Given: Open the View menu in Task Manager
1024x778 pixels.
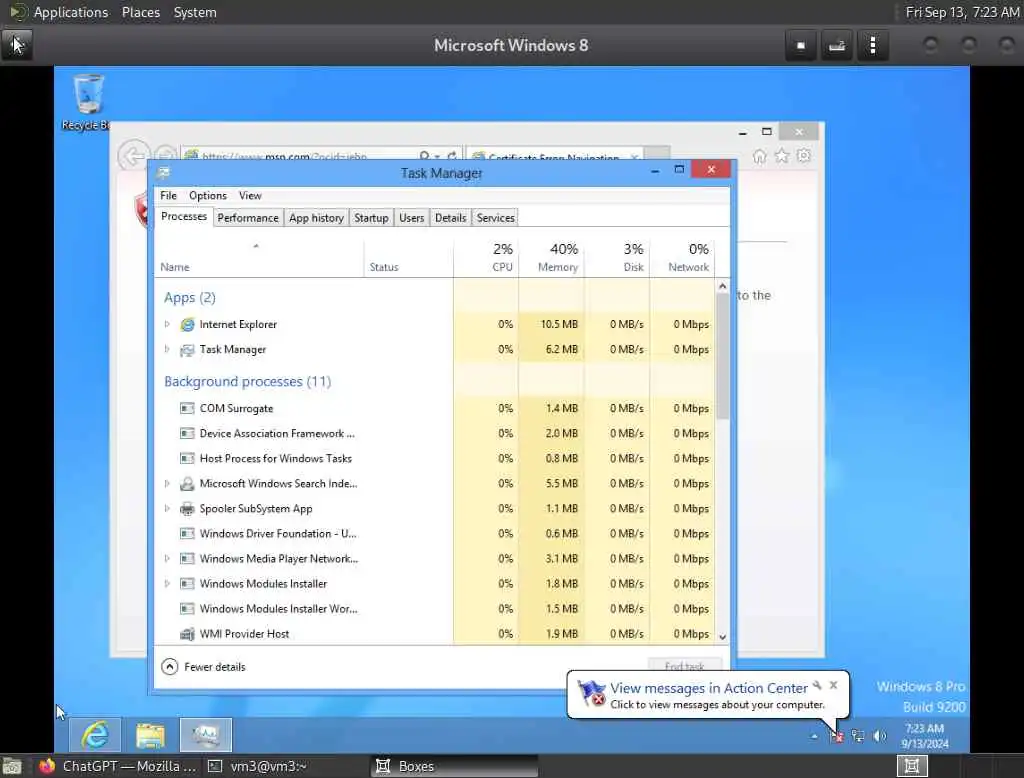Looking at the screenshot, I should pos(250,196).
